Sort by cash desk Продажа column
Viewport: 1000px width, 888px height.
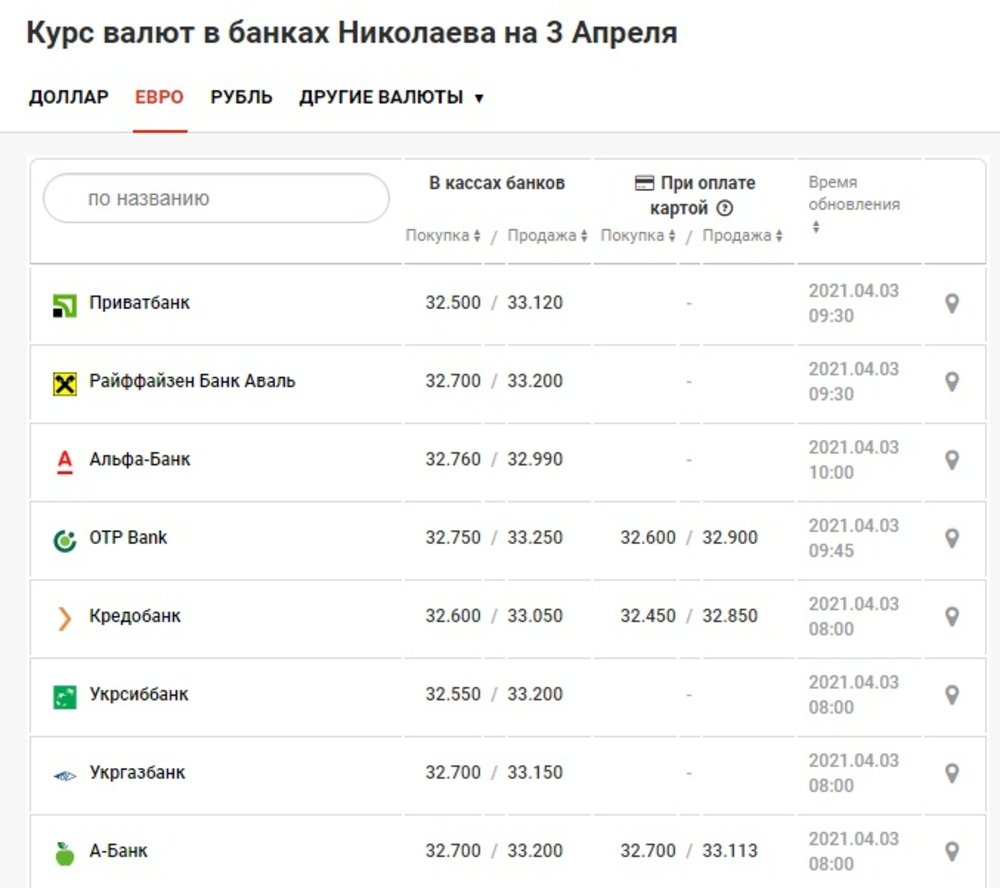click(547, 235)
